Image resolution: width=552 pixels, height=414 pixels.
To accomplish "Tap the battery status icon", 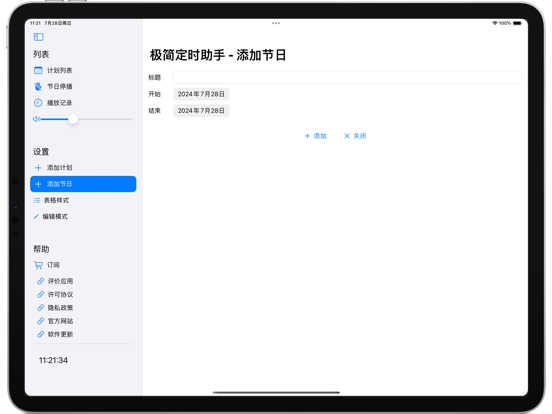I will [x=517, y=23].
